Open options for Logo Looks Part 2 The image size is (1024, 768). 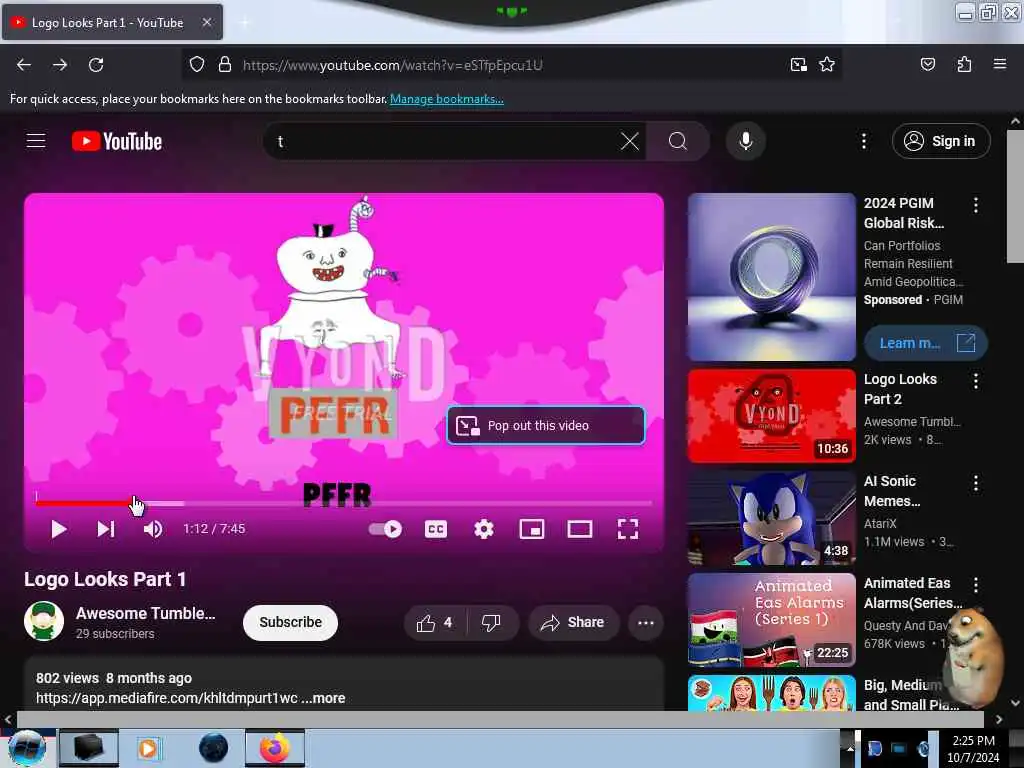tap(976, 381)
